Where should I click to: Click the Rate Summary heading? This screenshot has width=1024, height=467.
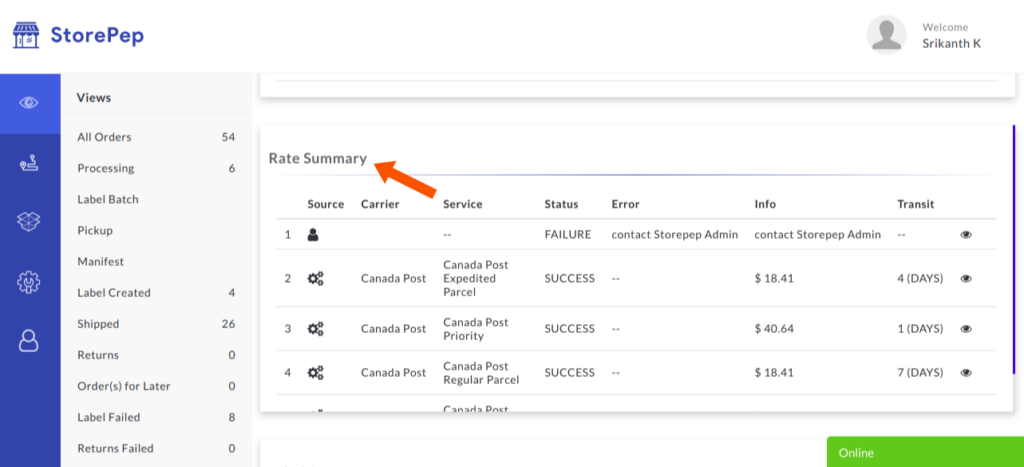317,159
